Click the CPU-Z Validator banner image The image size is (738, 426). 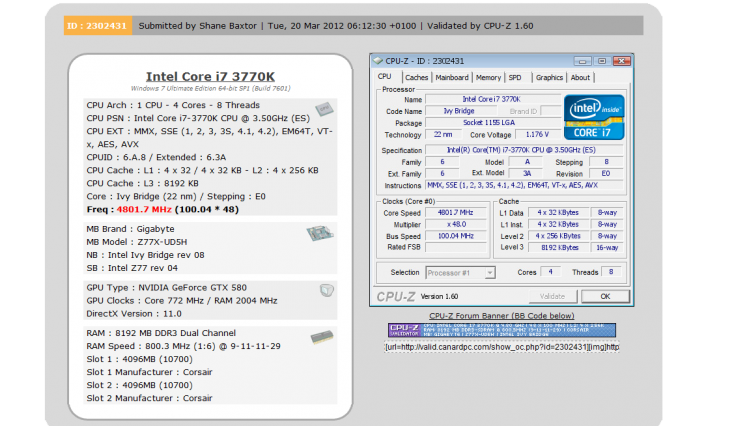click(502, 330)
